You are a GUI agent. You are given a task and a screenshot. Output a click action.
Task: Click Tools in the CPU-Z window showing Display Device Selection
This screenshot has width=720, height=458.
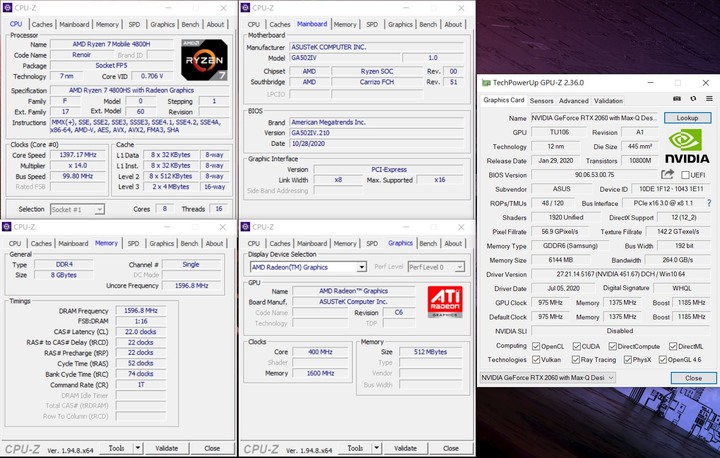pos(355,448)
